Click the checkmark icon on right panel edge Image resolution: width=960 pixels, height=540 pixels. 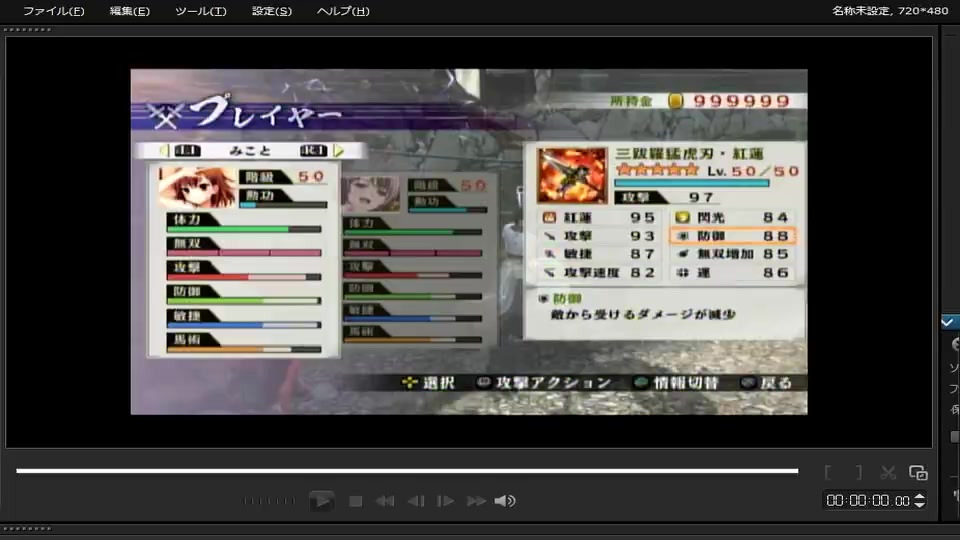[x=948, y=322]
